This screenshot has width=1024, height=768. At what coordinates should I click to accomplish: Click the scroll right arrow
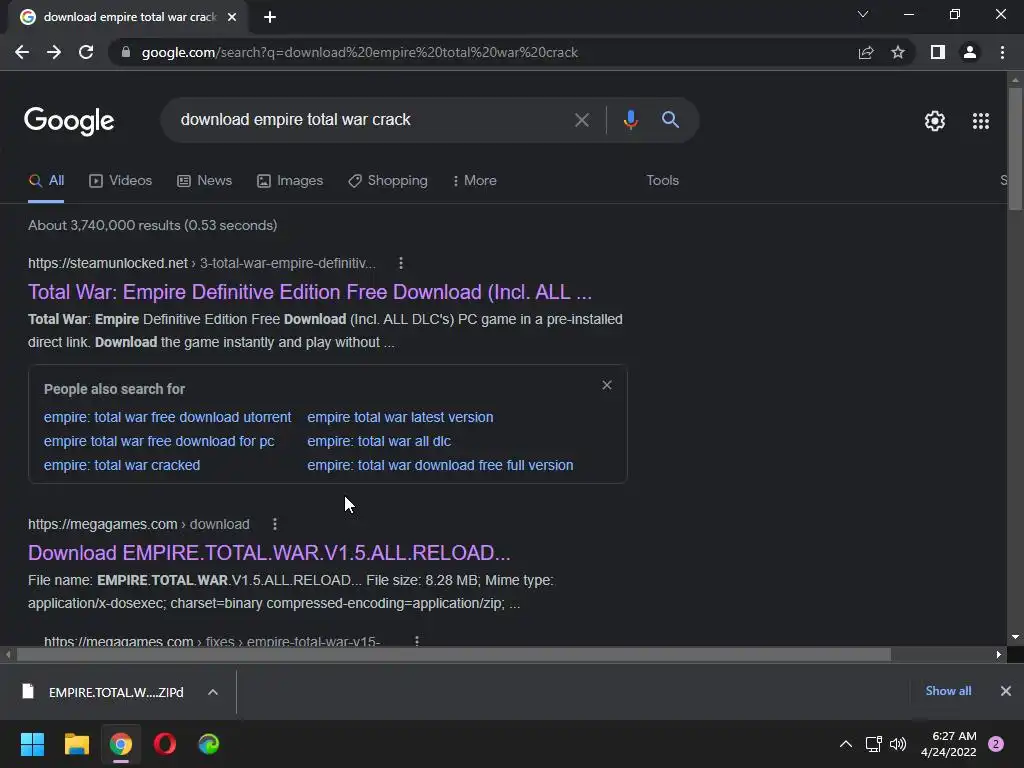click(x=999, y=654)
